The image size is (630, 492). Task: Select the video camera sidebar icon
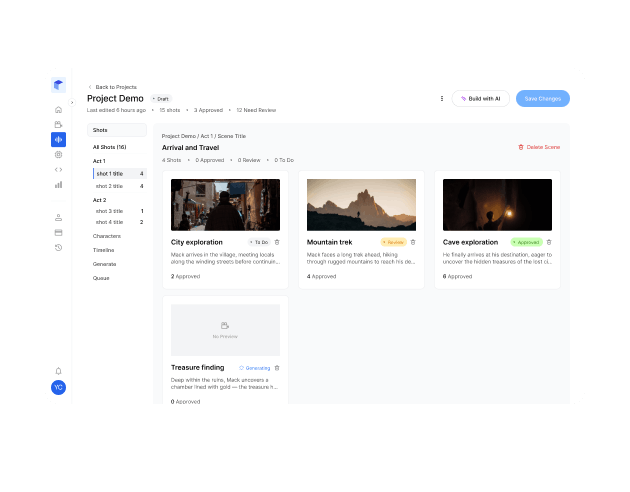58,125
